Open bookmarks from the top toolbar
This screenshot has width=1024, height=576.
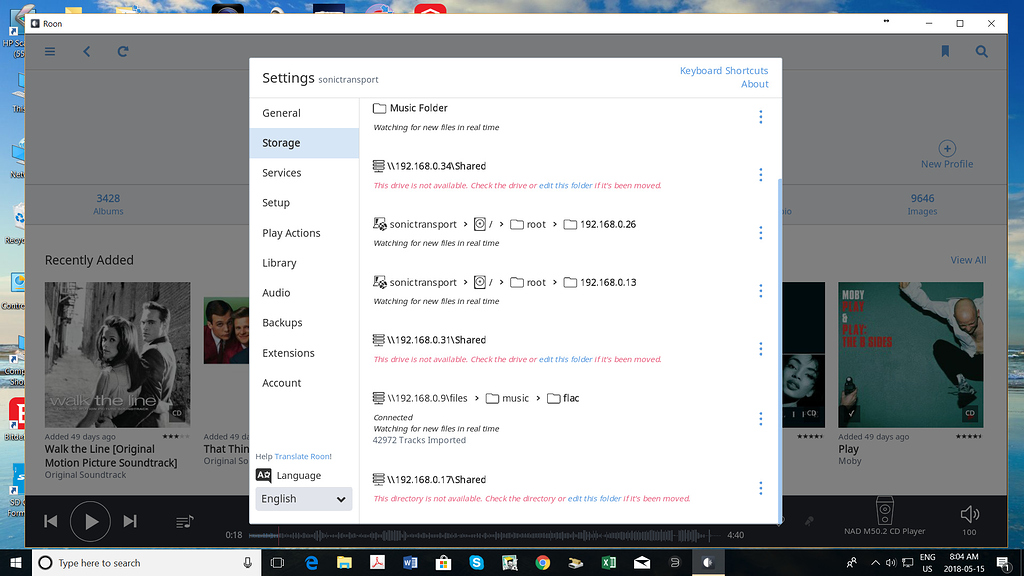[945, 51]
